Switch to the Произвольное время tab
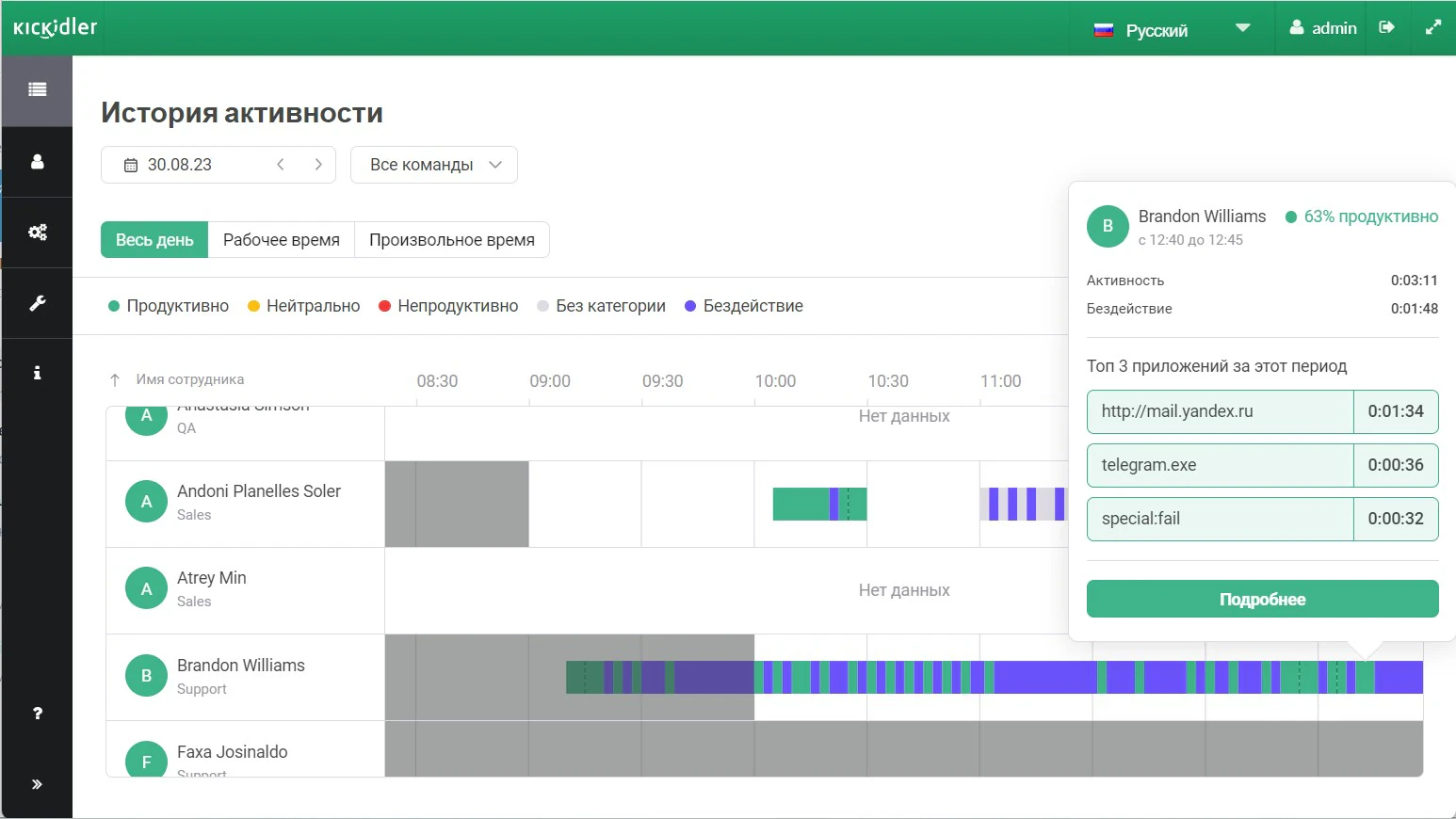The height and width of the screenshot is (819, 1456). click(452, 240)
